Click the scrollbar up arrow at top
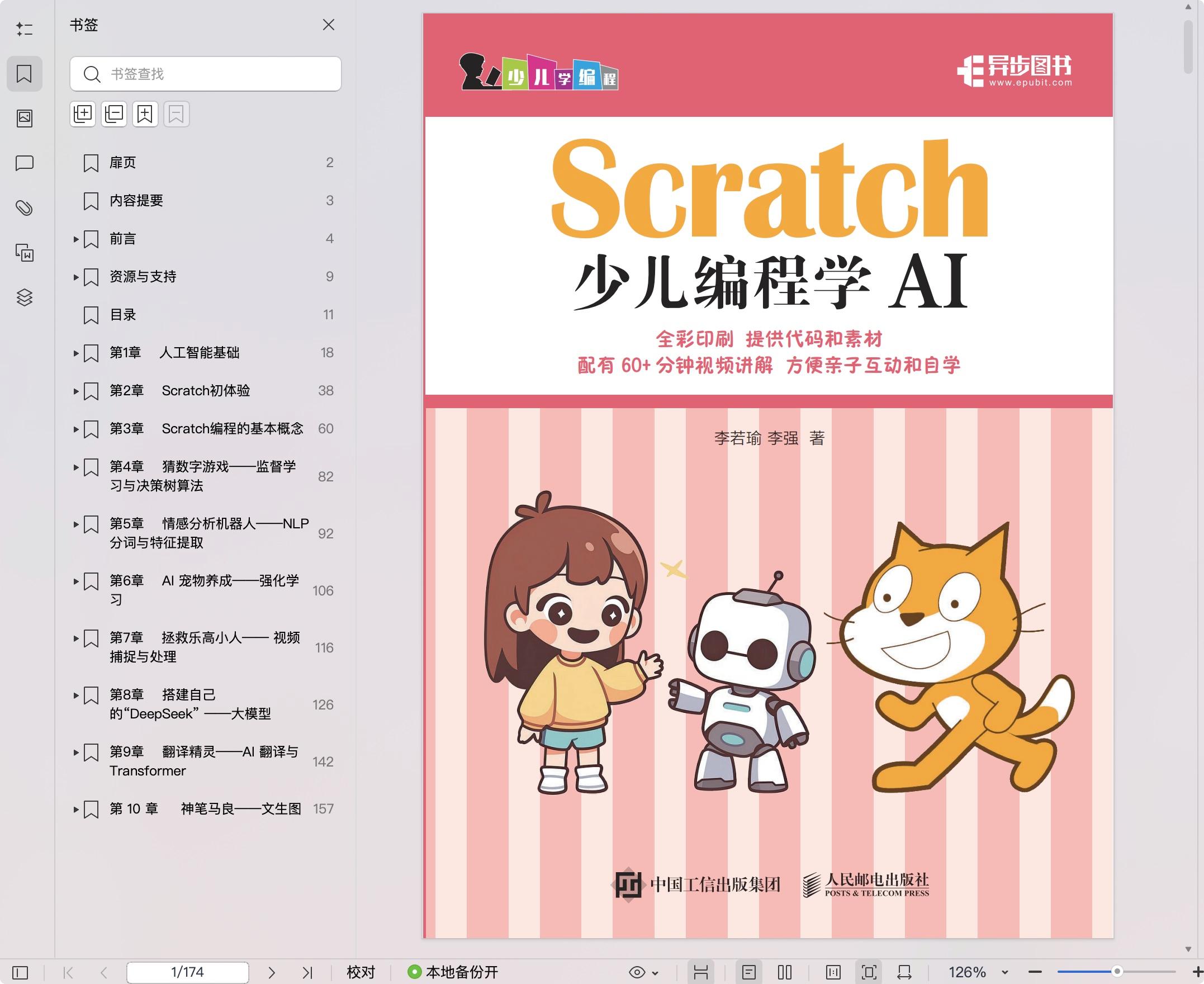1204x984 pixels. click(1188, 7)
